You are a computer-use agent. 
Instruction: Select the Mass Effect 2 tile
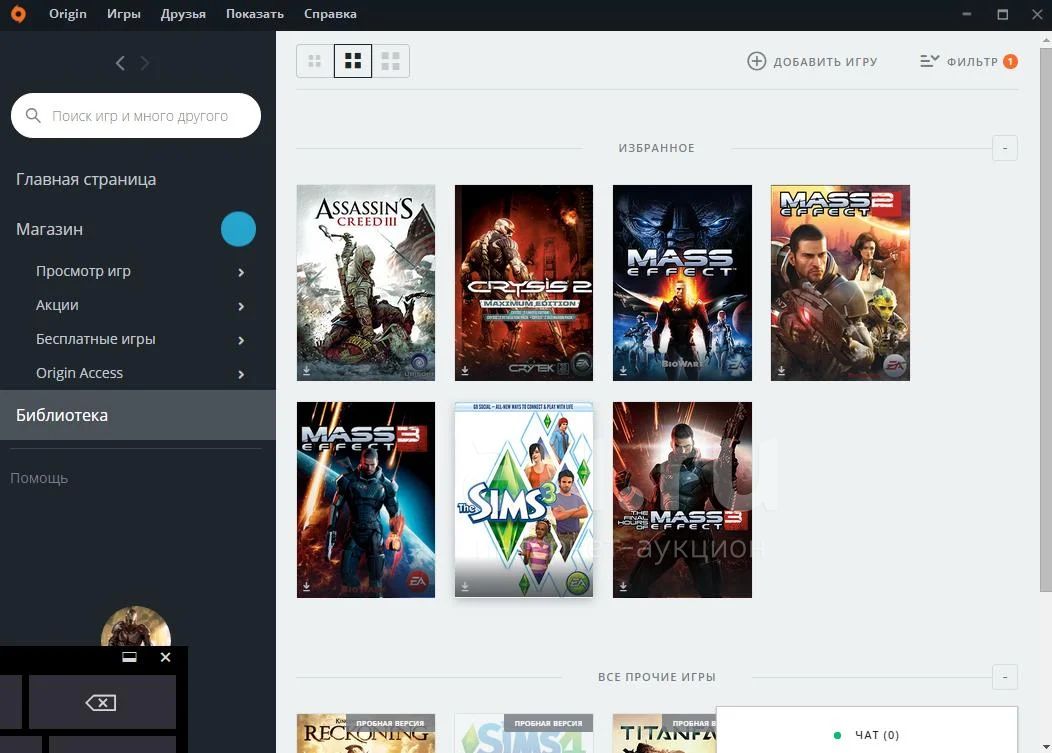click(841, 283)
